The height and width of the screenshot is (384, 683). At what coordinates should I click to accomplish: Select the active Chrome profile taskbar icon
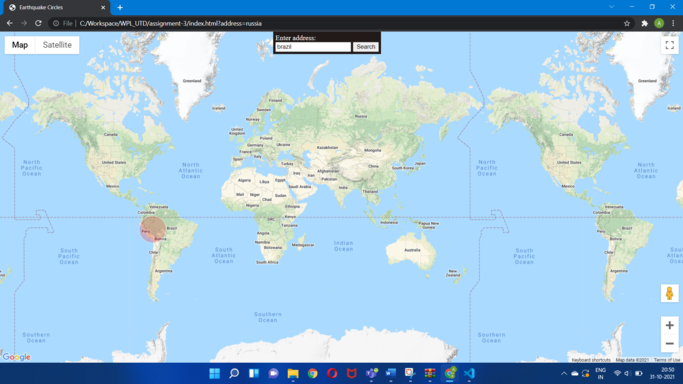[x=450, y=373]
